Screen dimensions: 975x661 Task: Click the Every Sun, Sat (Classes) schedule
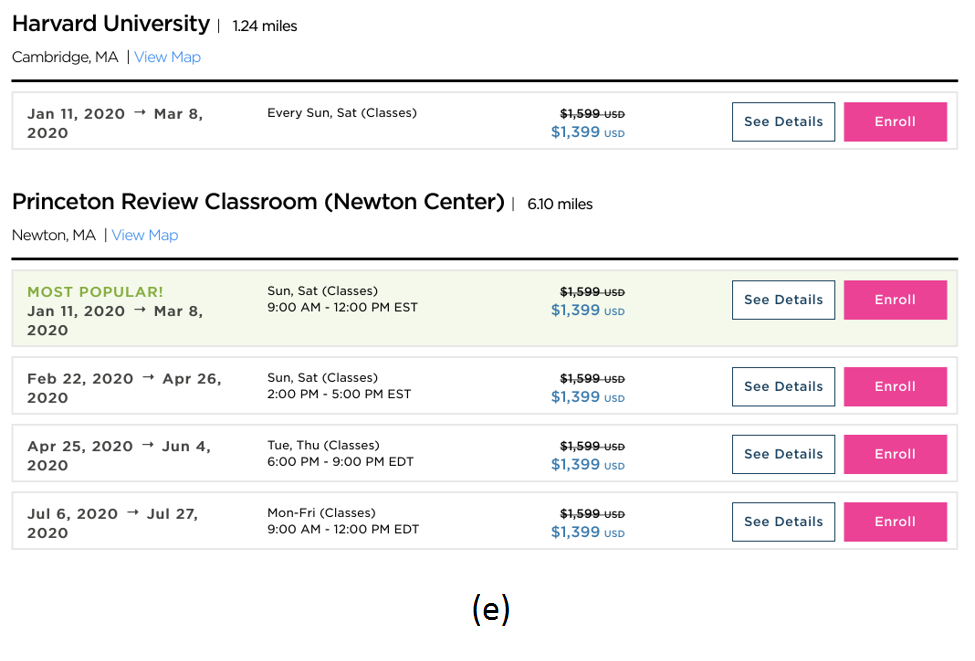pos(342,113)
